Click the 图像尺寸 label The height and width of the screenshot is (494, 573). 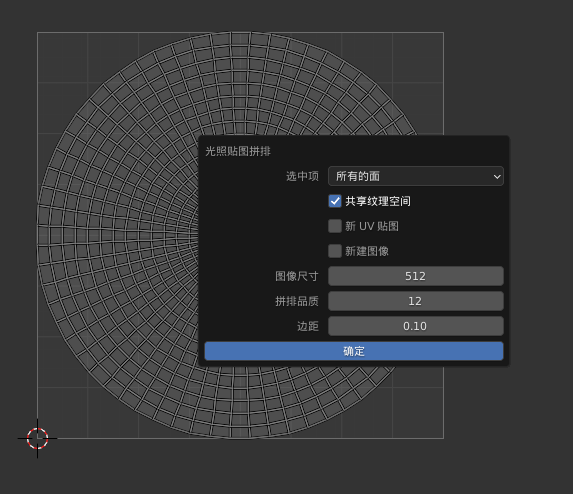pyautogui.click(x=297, y=276)
